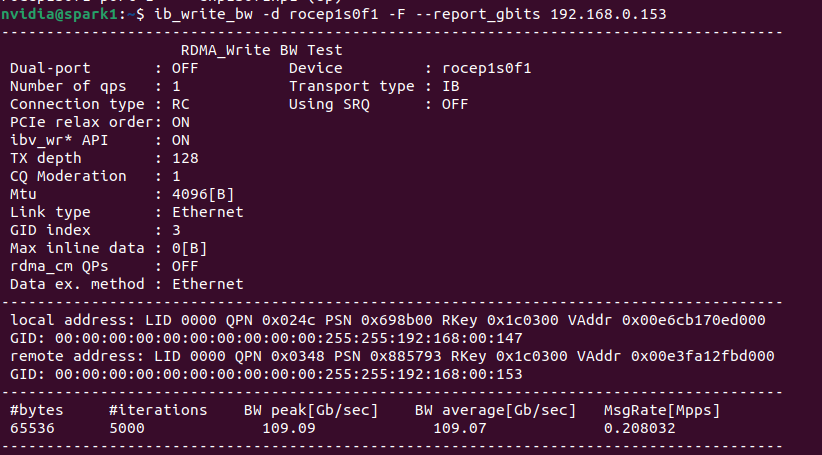This screenshot has height=455, width=822.
Task: Click the nvidia@spark1 prompt text
Action: click(x=59, y=14)
